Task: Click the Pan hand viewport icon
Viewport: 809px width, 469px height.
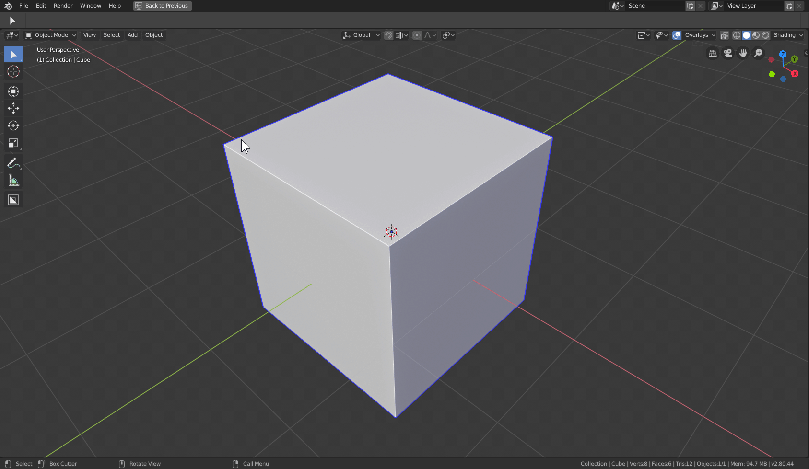Action: tap(743, 54)
